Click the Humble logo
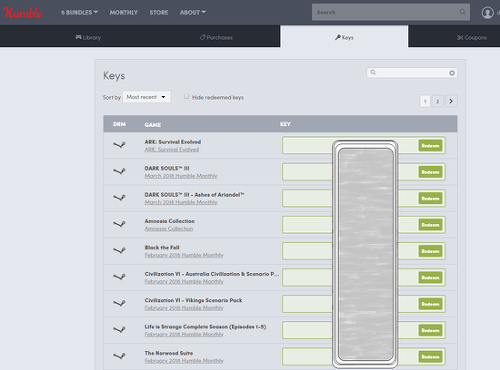Image resolution: width=500 pixels, height=370 pixels. pos(22,12)
